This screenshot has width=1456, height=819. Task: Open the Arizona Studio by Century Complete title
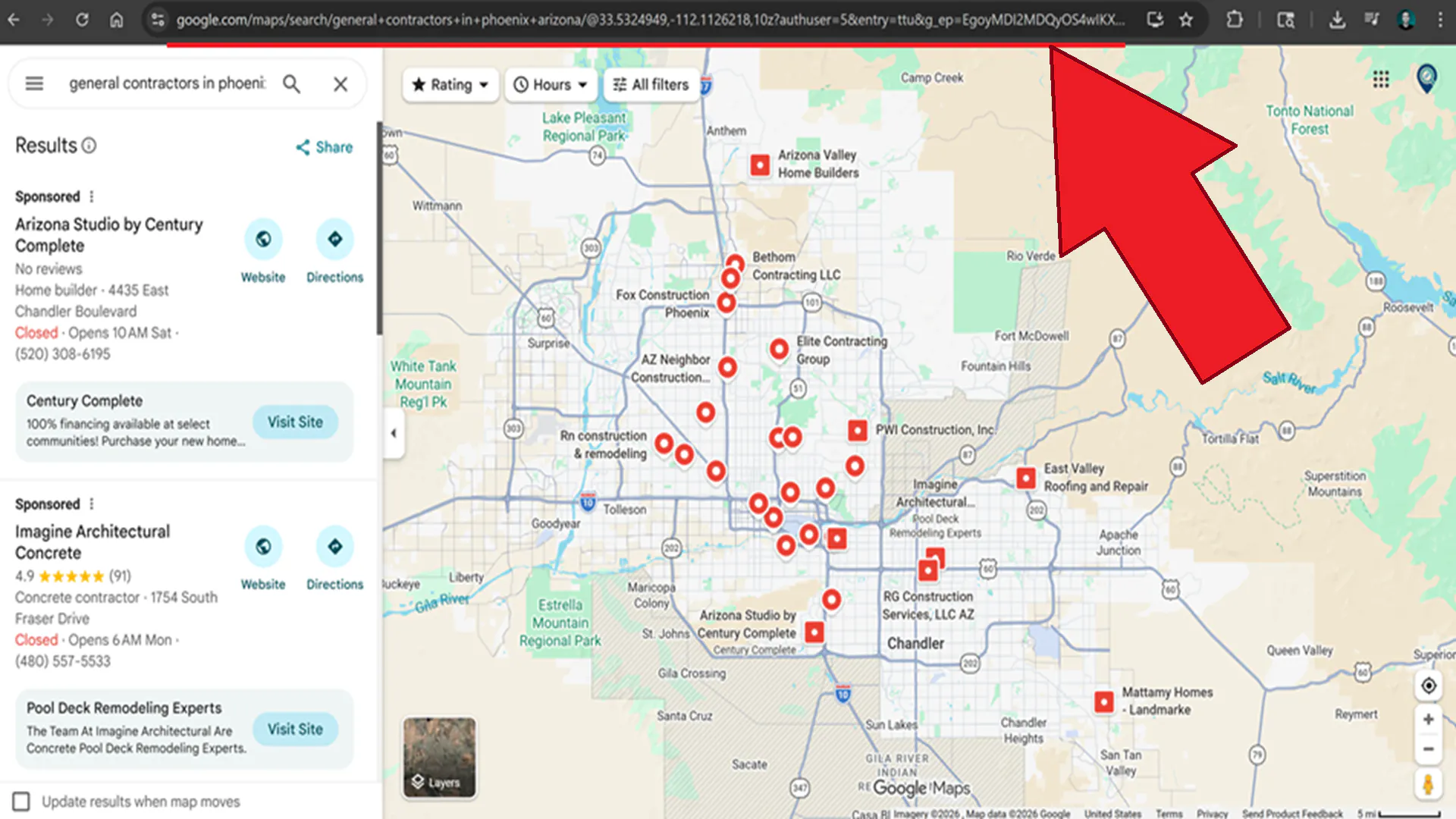[x=109, y=235]
